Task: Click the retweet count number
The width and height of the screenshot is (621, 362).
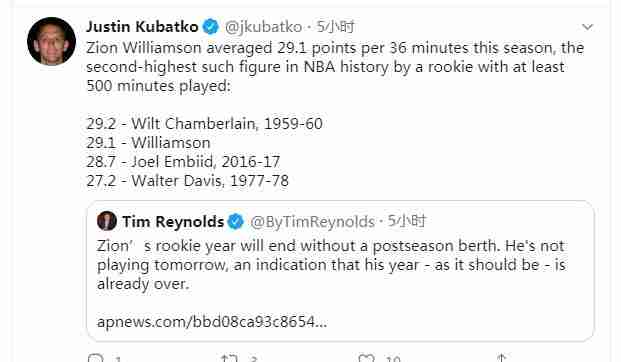Action: click(253, 359)
